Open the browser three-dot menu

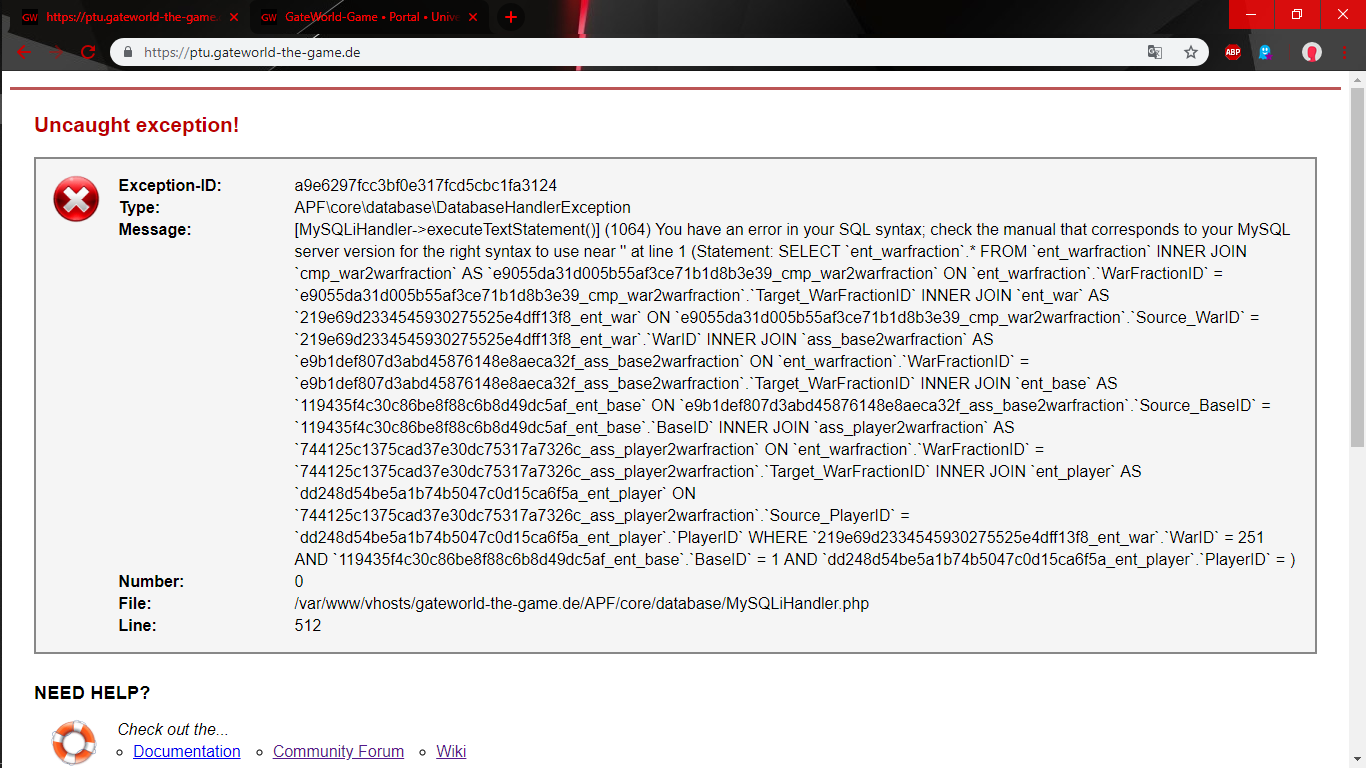[1345, 53]
